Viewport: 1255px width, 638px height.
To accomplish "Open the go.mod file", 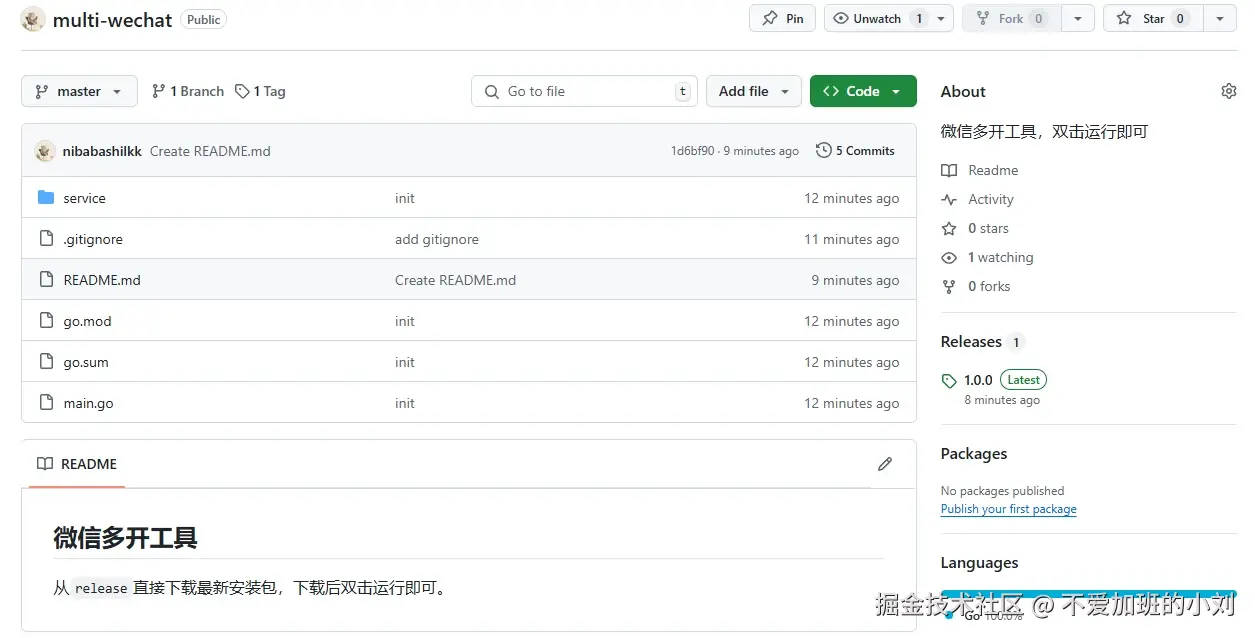I will pyautogui.click(x=87, y=321).
